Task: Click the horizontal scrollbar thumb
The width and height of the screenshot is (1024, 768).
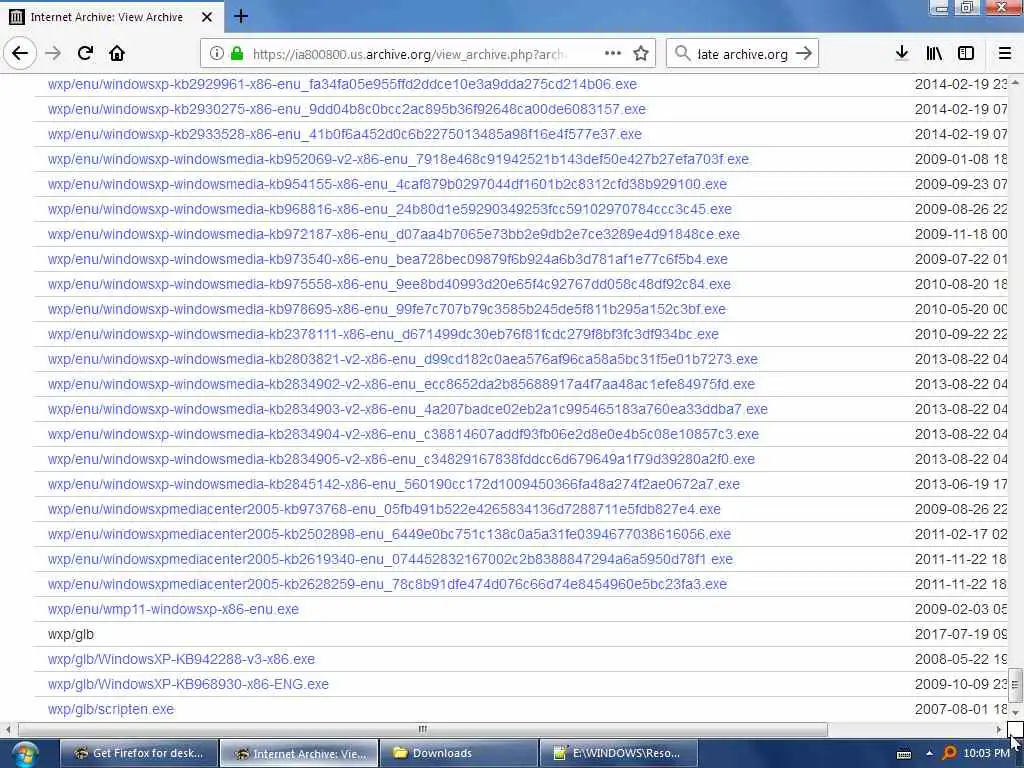Action: [423, 729]
